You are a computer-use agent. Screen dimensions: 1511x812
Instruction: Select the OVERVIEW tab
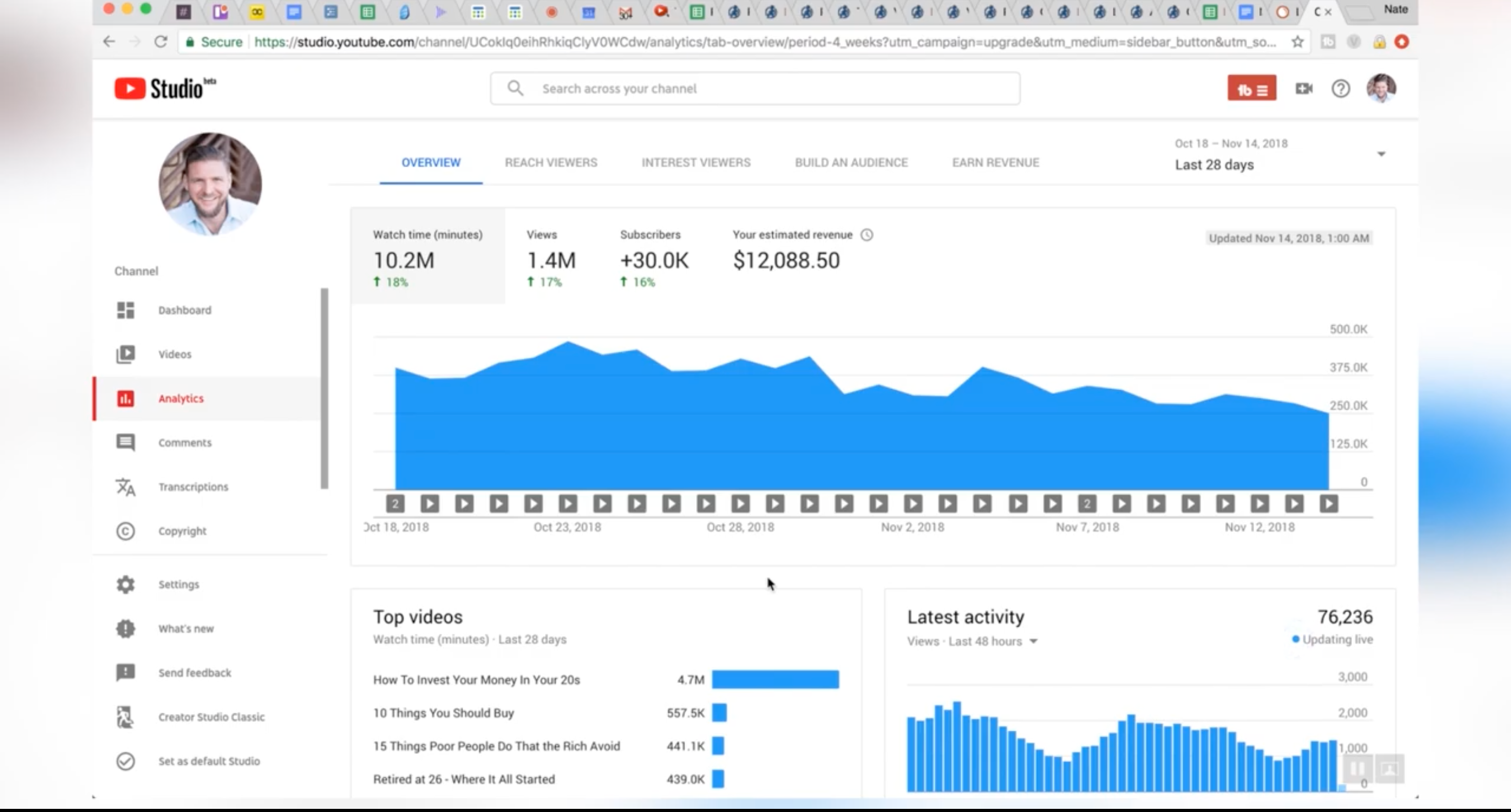430,162
